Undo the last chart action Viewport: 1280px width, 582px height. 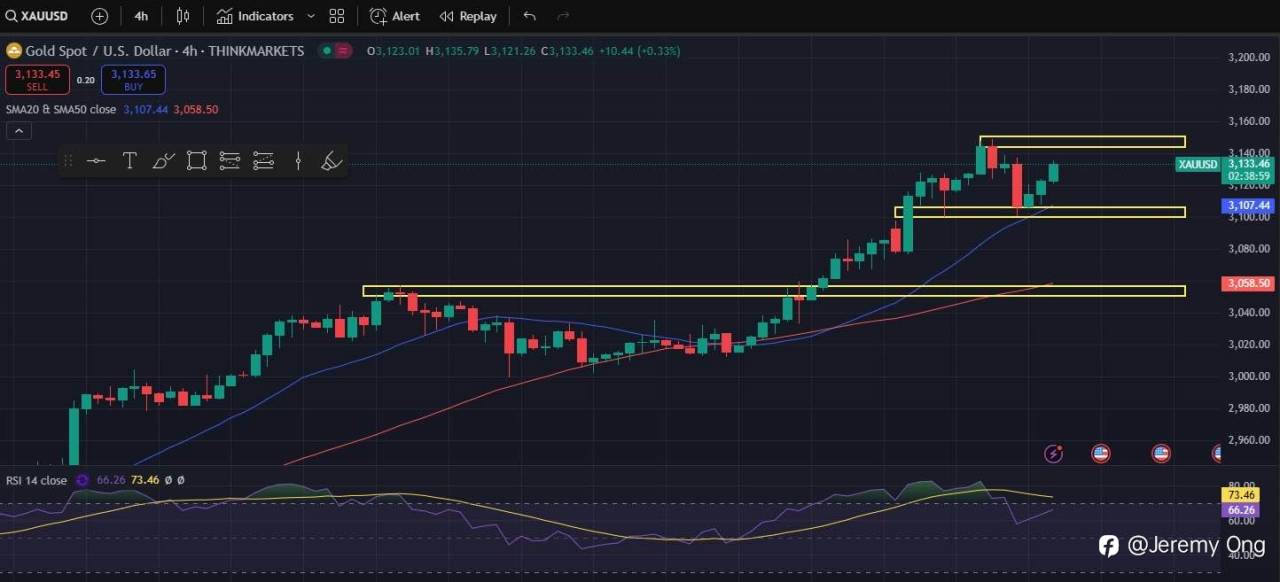tap(530, 16)
